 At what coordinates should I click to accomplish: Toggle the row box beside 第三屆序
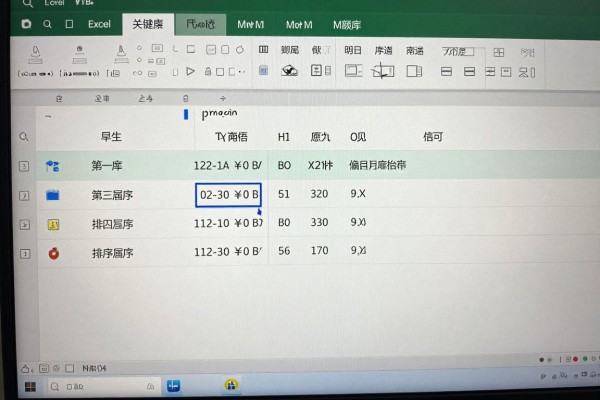[24, 196]
